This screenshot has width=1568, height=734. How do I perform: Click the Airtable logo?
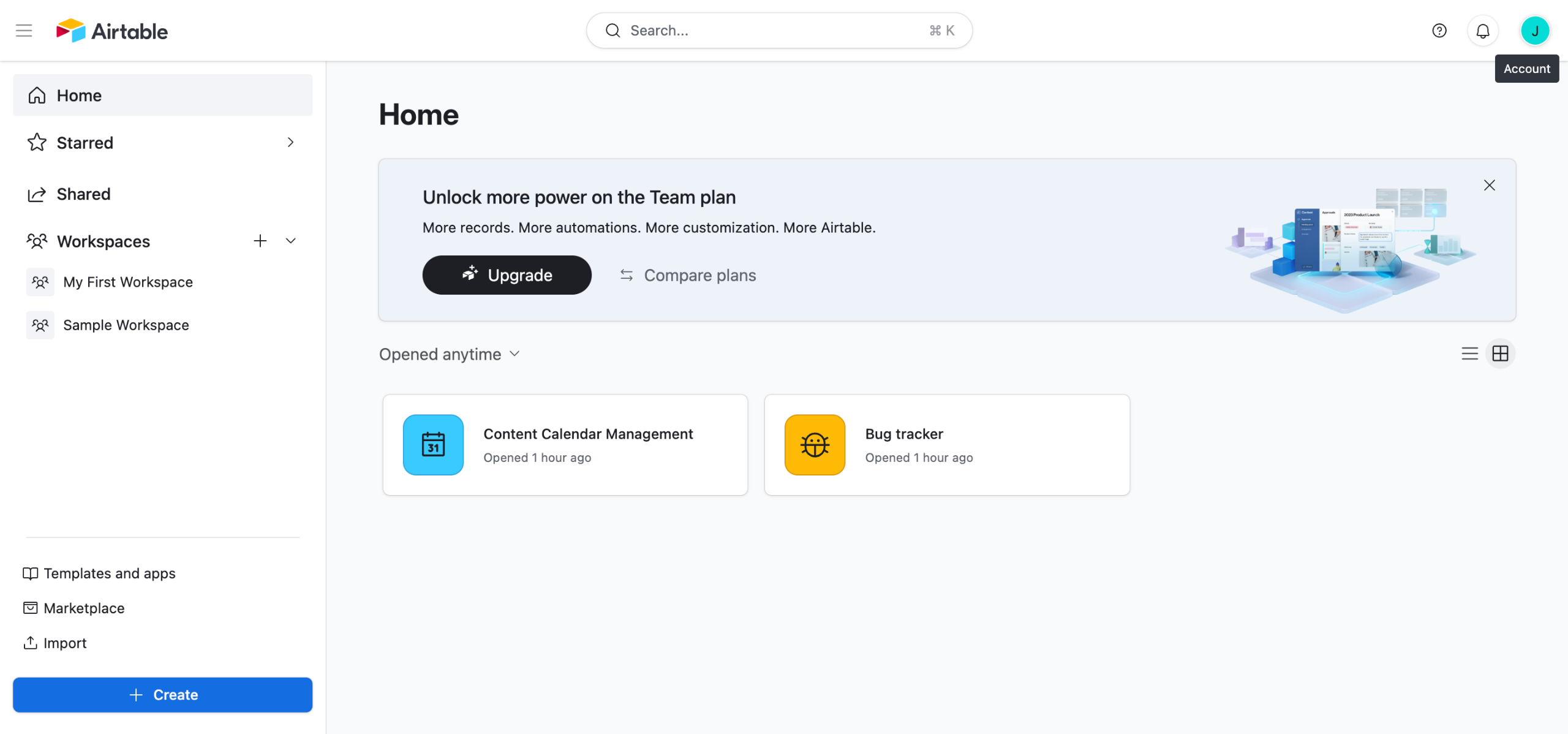click(x=112, y=31)
